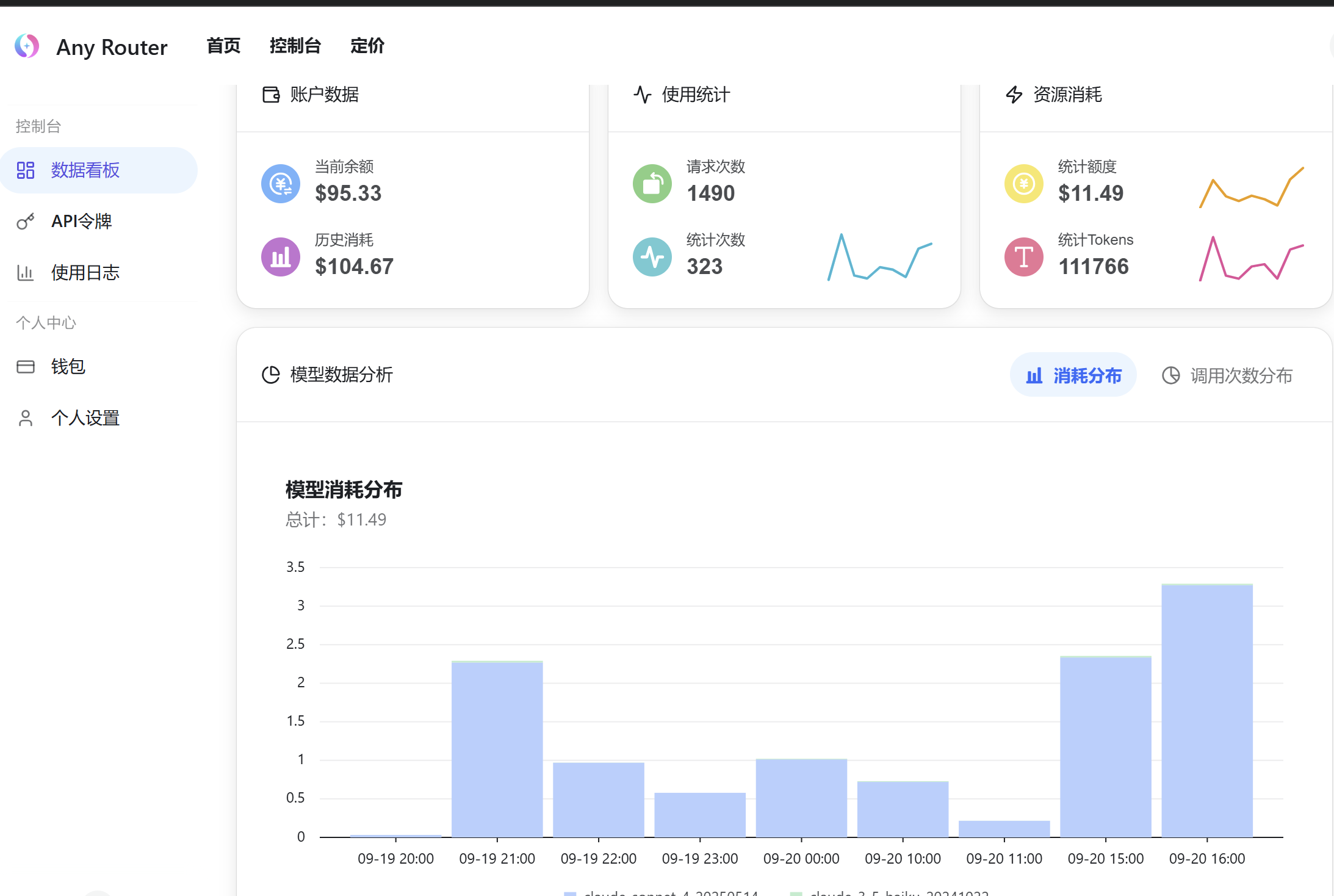The width and height of the screenshot is (1334, 896).
Task: Click the 历史消耗 purple bar-chart icon
Action: (x=281, y=257)
